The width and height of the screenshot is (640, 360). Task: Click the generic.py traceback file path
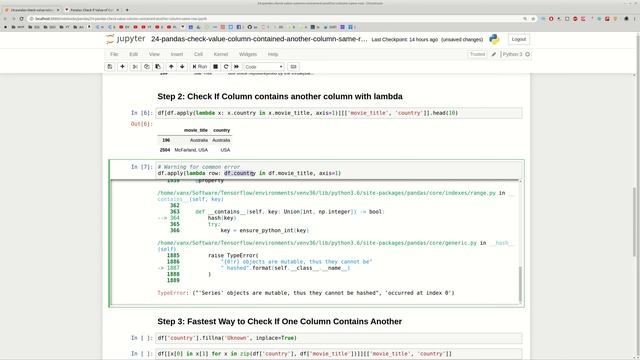317,243
